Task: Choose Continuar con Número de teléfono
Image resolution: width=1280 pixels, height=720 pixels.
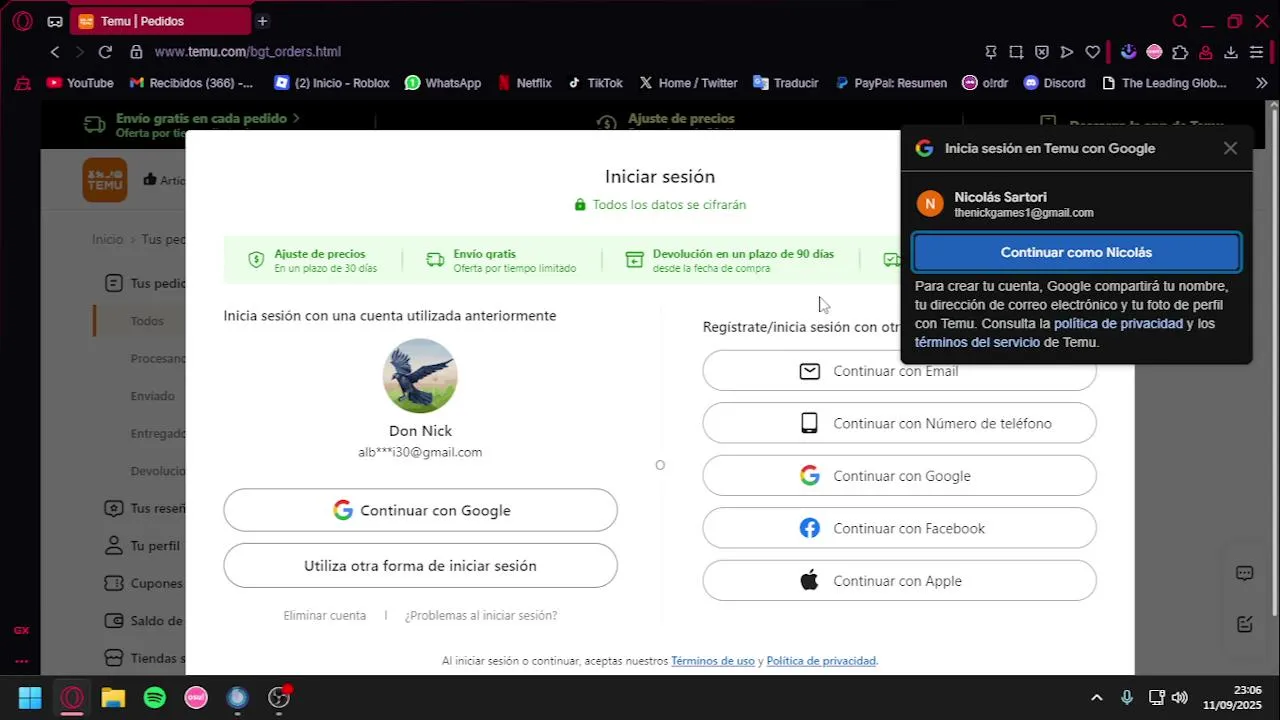Action: coord(899,423)
